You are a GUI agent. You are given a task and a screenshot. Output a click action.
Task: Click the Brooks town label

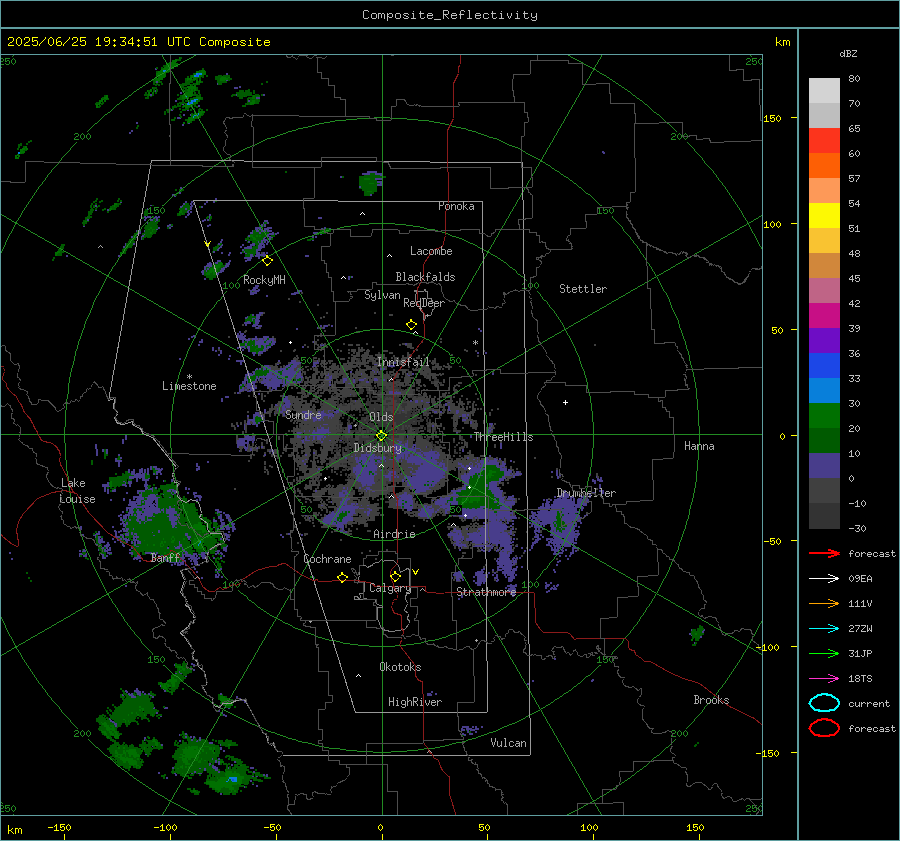pyautogui.click(x=711, y=700)
